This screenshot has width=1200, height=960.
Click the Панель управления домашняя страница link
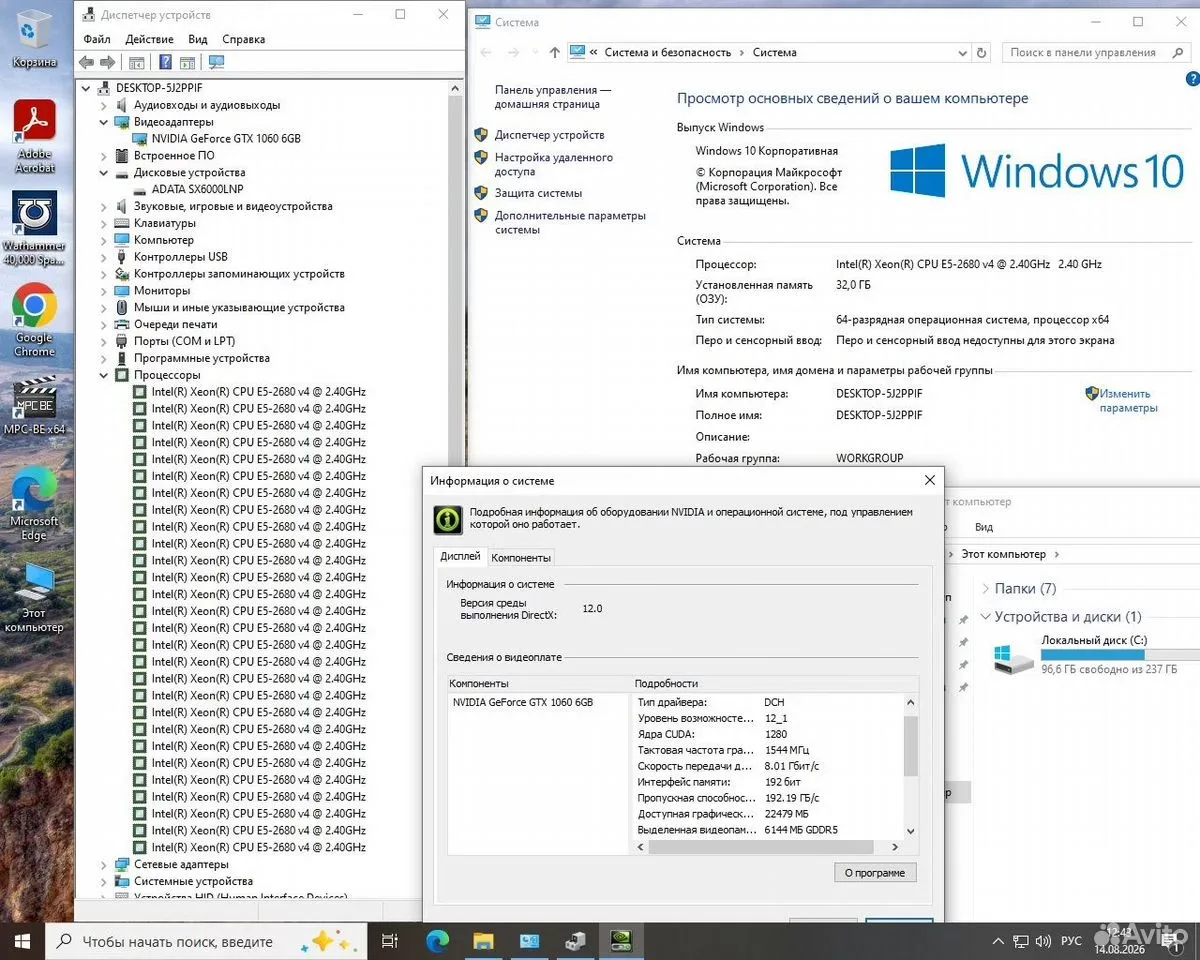pos(553,96)
